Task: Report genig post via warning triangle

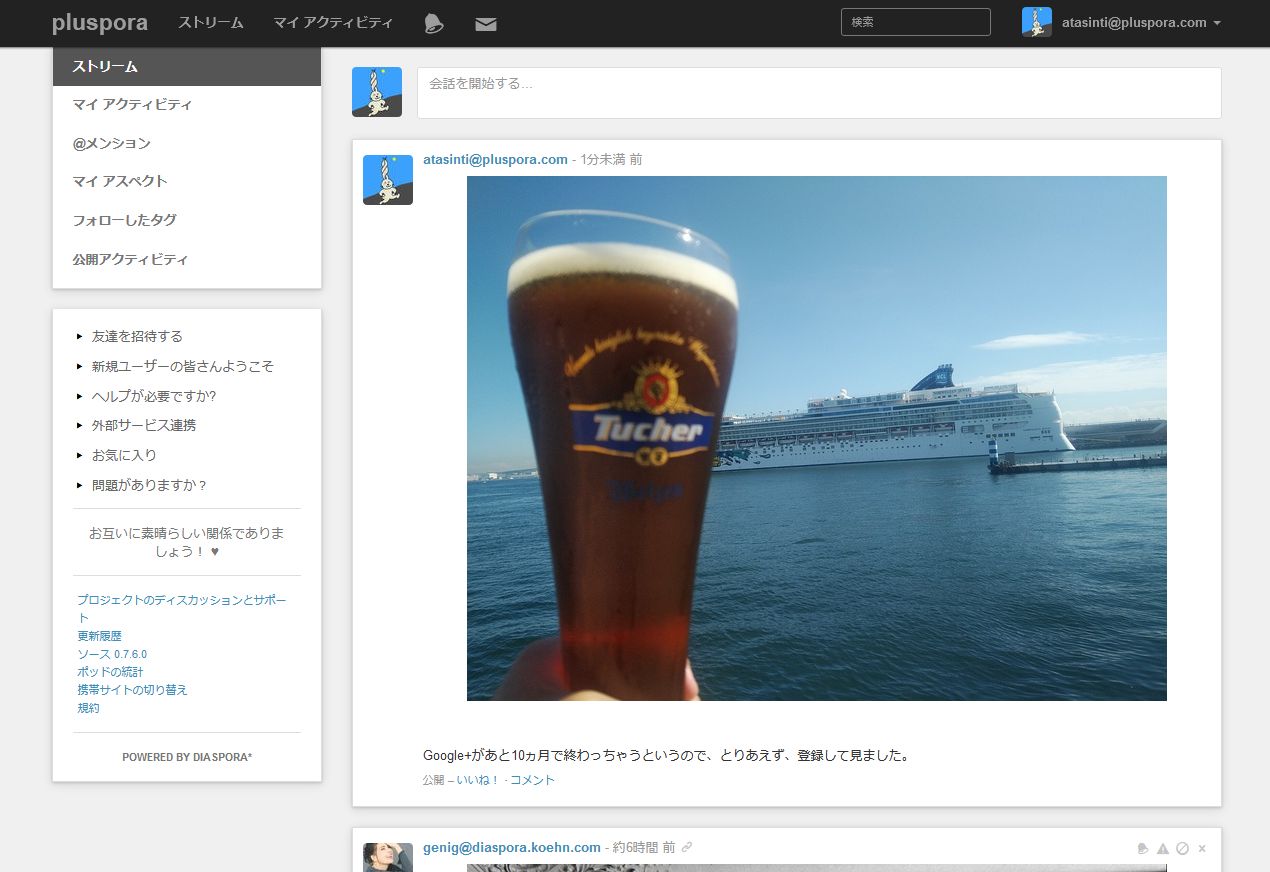Action: click(1163, 848)
